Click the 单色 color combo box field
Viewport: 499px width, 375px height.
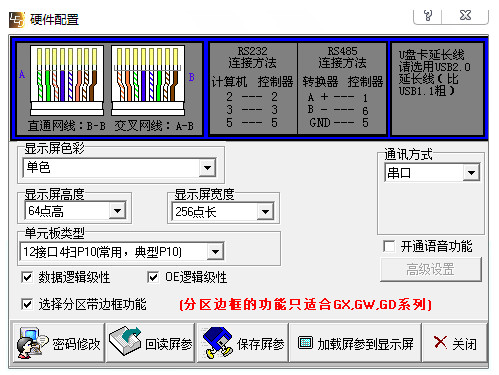[119, 167]
